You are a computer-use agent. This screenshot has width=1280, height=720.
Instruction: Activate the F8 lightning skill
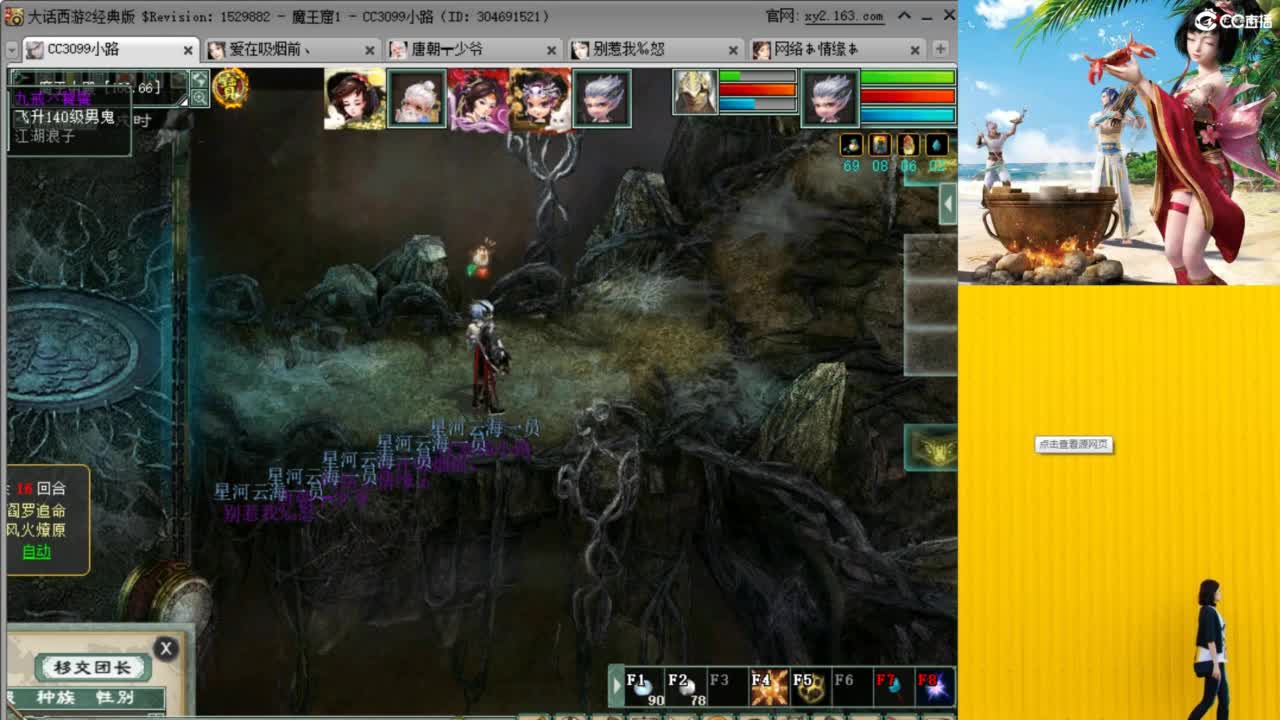click(935, 687)
